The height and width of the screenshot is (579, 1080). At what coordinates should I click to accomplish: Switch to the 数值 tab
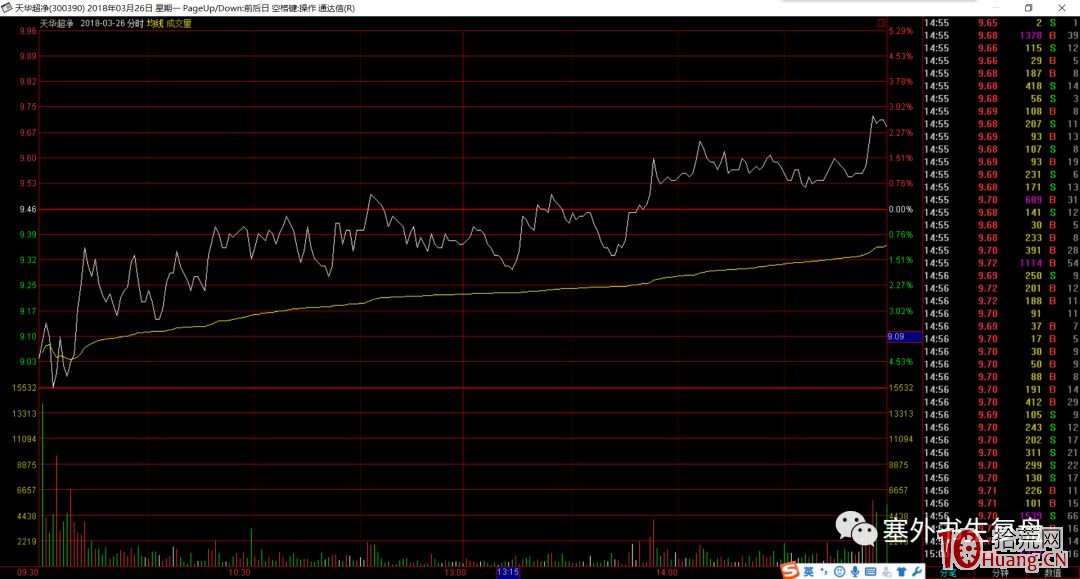point(1052,573)
